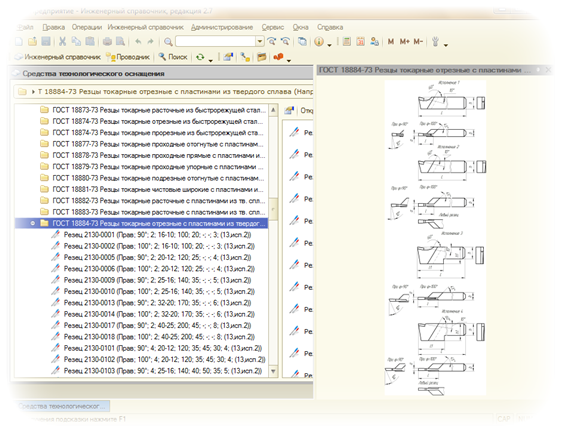Open the dropdown arrow next to Help icon
Viewport: 561px width, 432px height.
329,45
